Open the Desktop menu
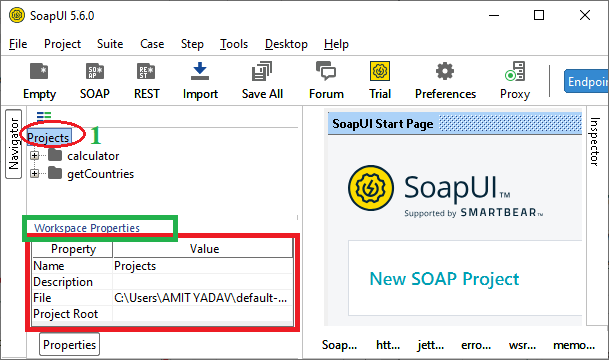The height and width of the screenshot is (361, 609). 286,44
